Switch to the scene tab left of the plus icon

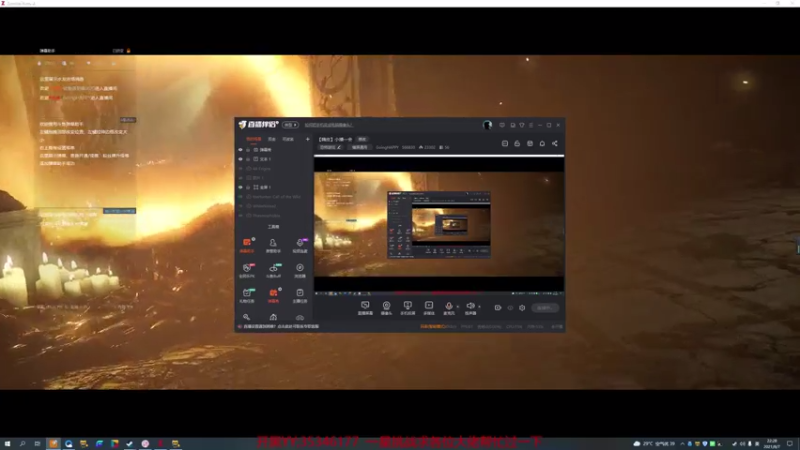[288, 139]
